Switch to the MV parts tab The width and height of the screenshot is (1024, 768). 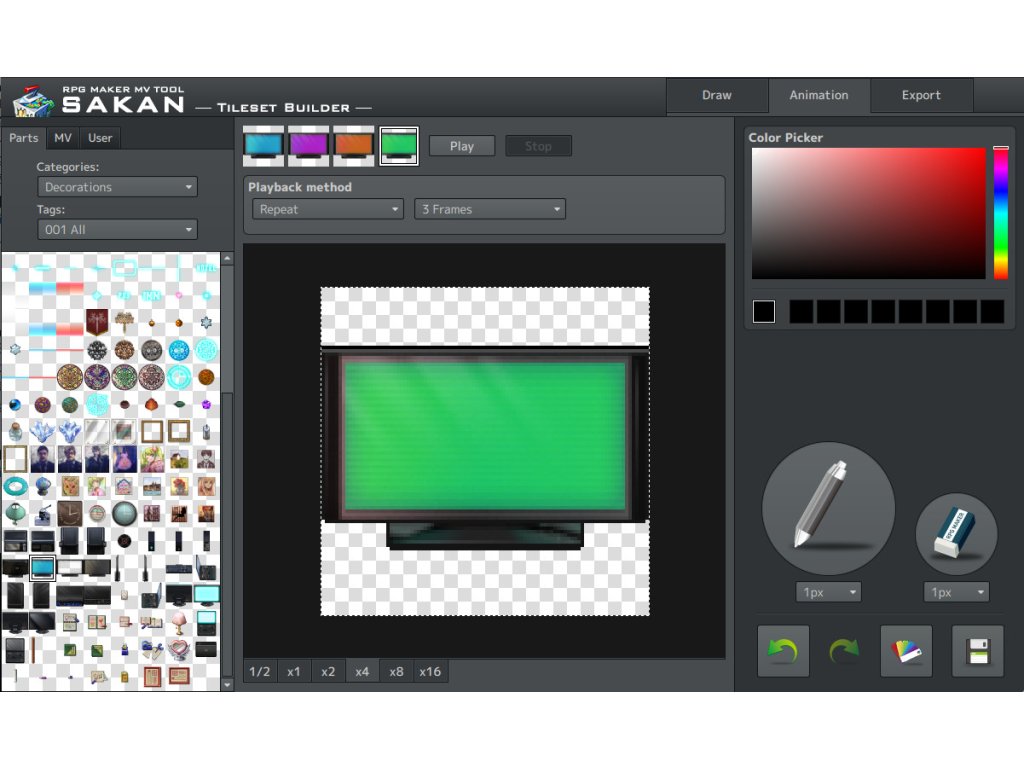coord(63,138)
